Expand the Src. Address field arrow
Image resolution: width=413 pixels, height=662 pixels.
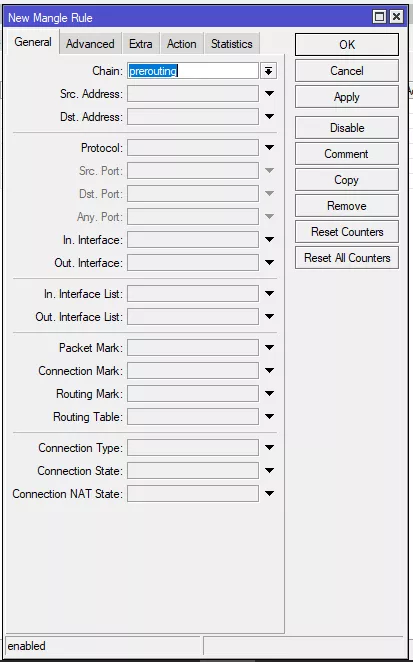pyautogui.click(x=269, y=94)
